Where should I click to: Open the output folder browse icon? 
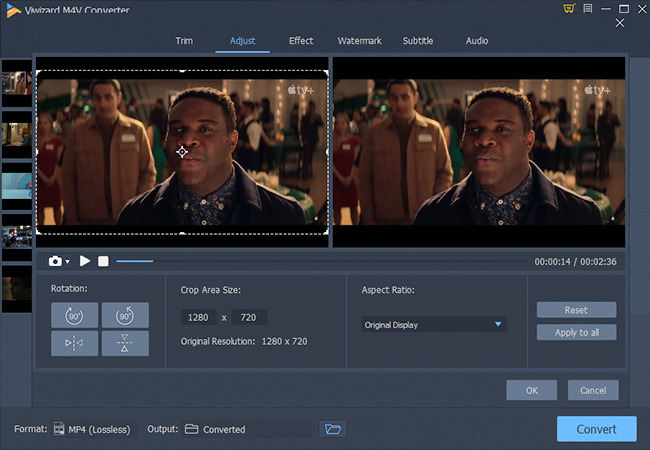click(332, 429)
